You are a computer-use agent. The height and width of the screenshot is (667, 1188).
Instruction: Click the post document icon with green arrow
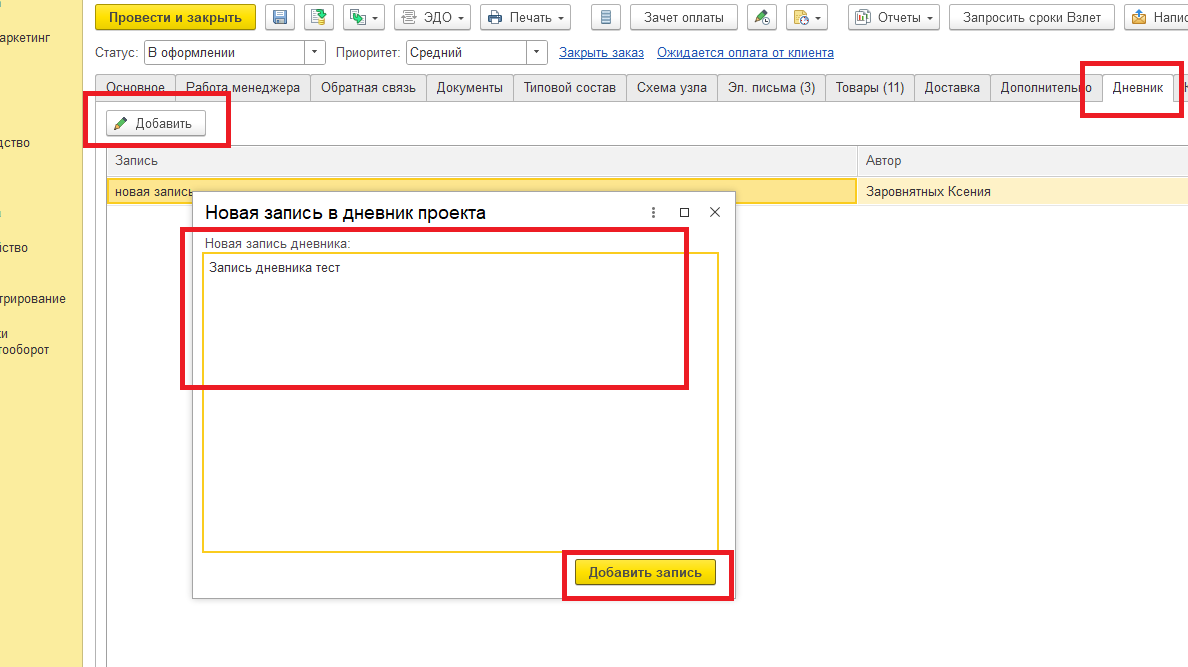318,17
